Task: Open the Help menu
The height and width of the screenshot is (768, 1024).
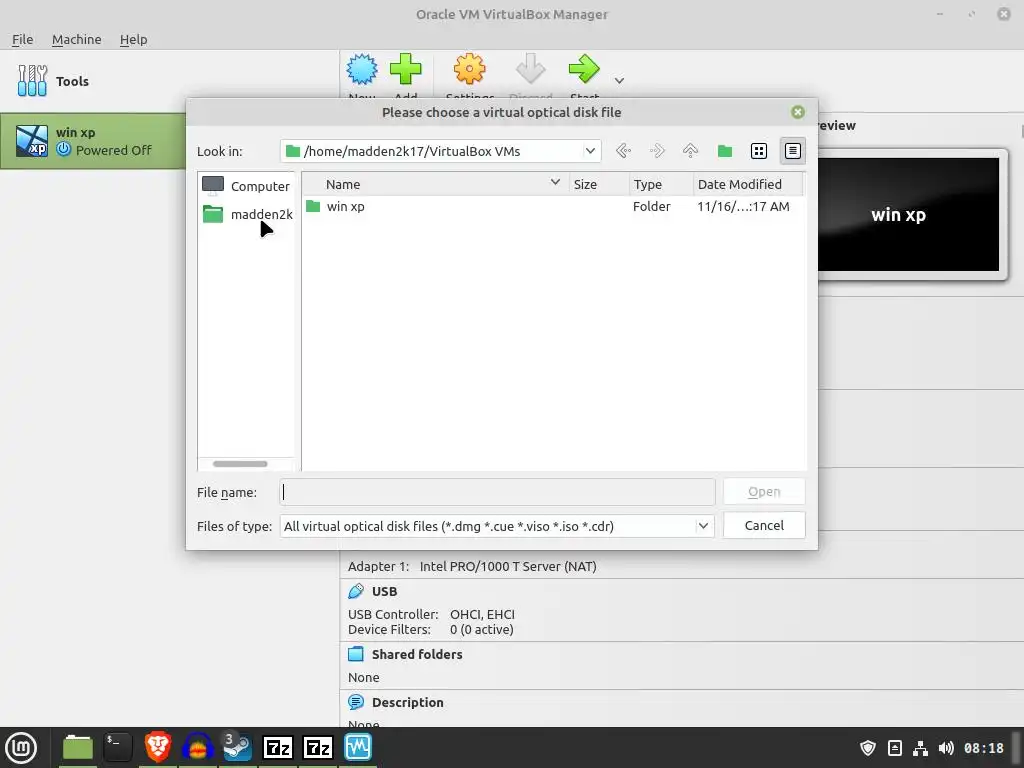Action: pos(133,39)
